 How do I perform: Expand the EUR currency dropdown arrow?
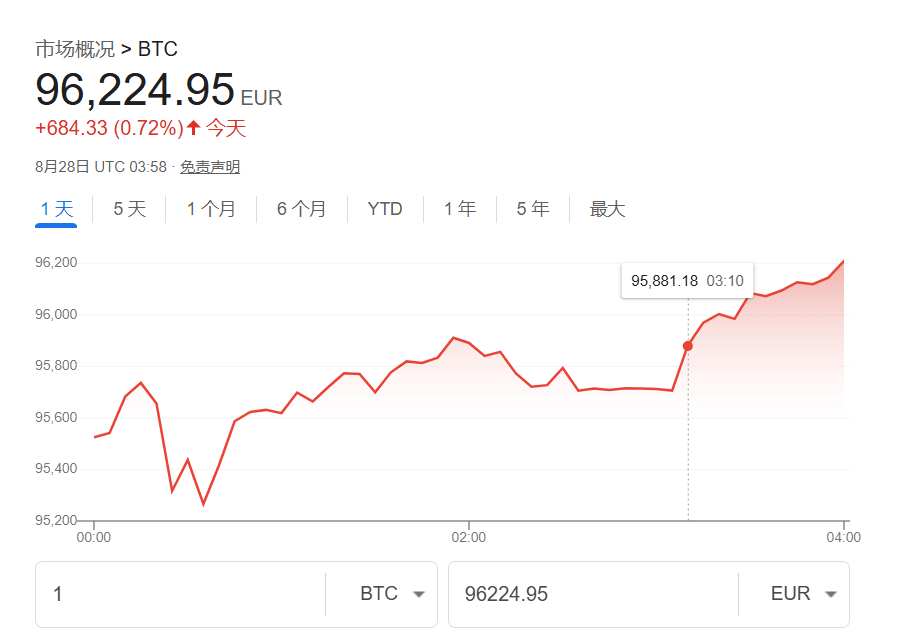pos(830,594)
